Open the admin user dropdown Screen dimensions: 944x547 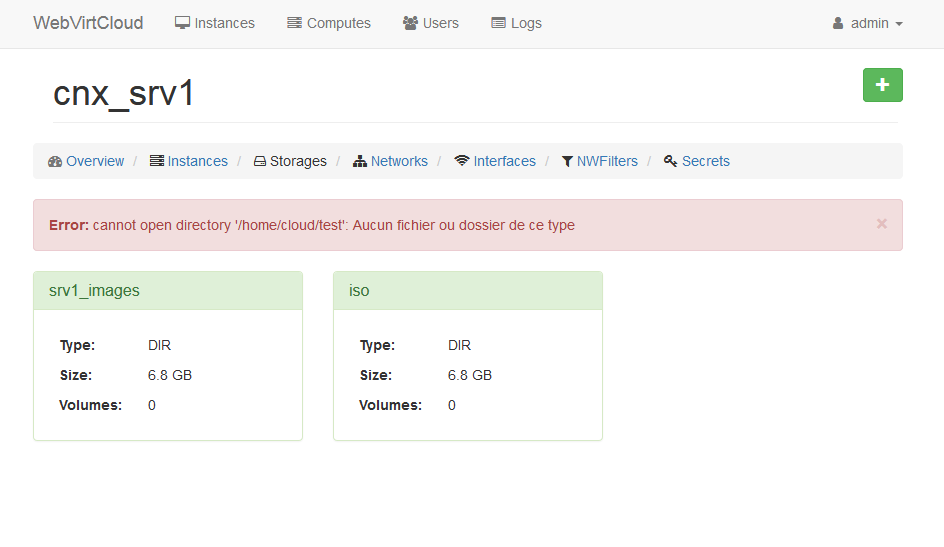(x=868, y=23)
